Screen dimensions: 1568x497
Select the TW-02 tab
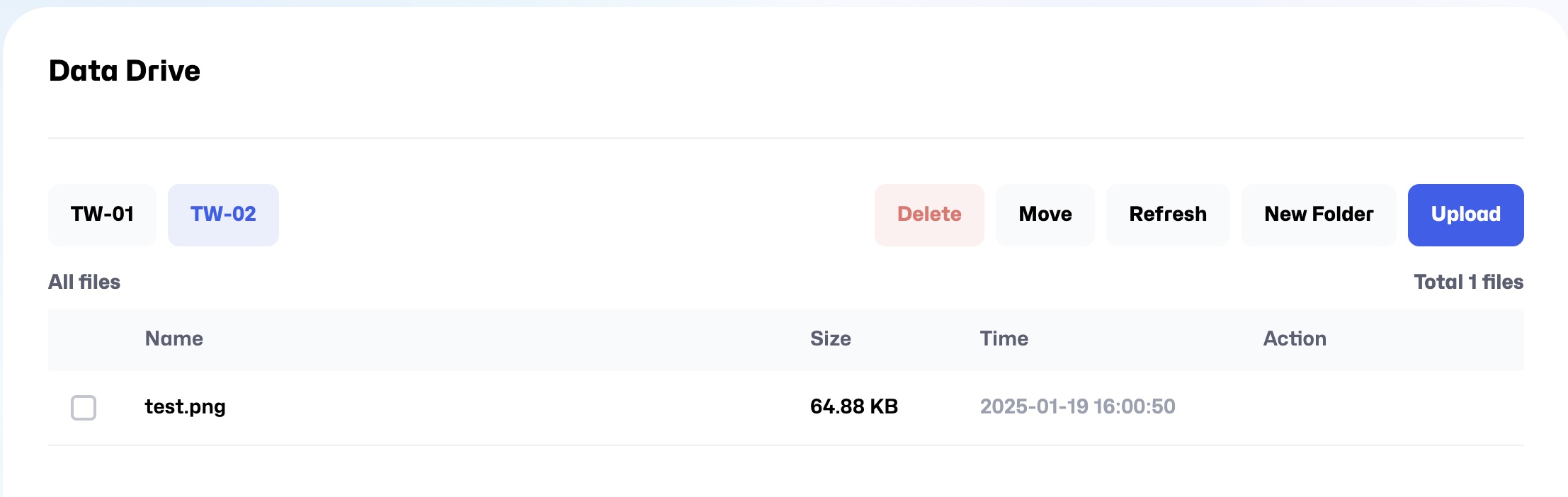tap(223, 215)
